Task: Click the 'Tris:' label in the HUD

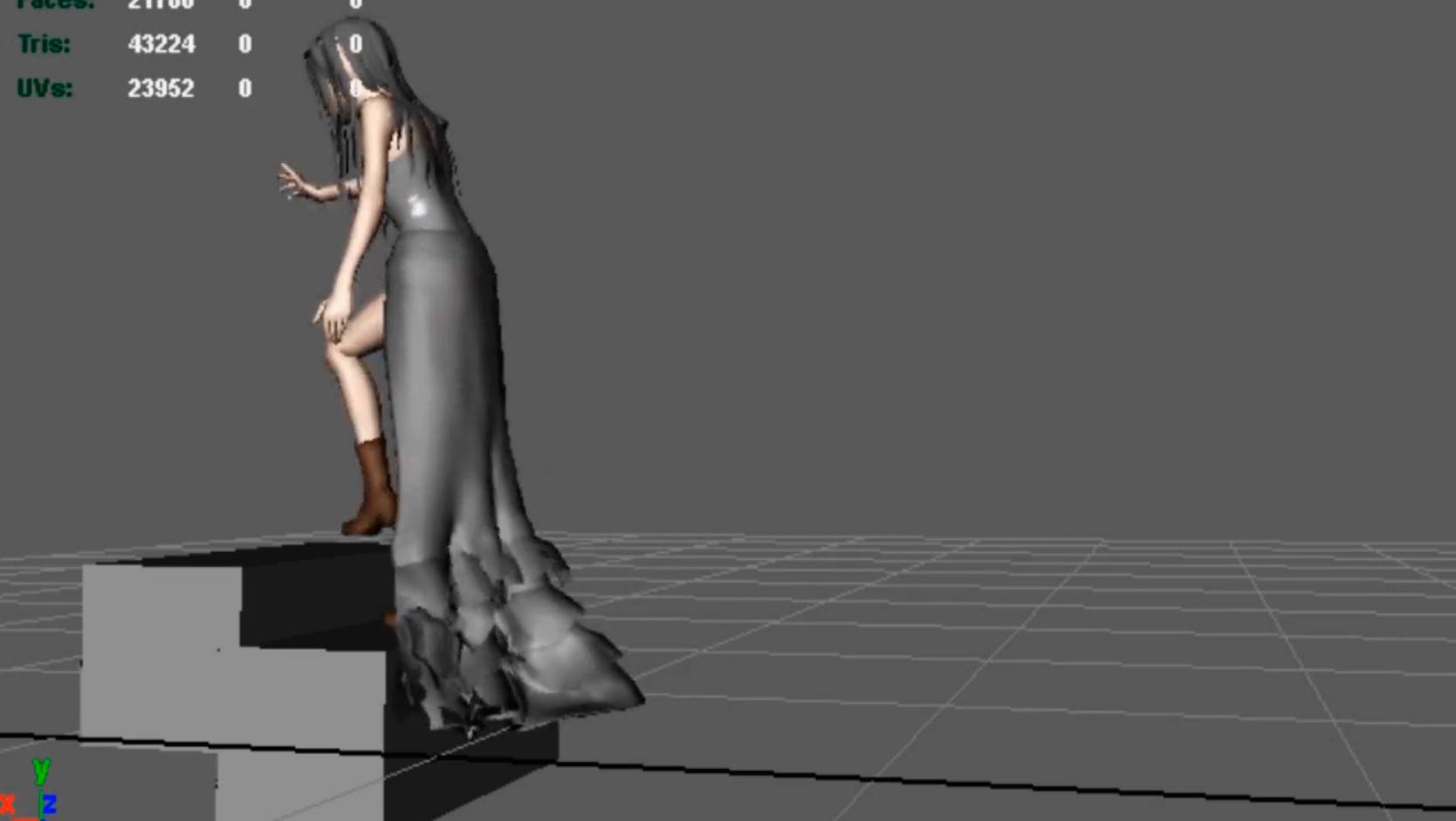Action: [x=44, y=44]
